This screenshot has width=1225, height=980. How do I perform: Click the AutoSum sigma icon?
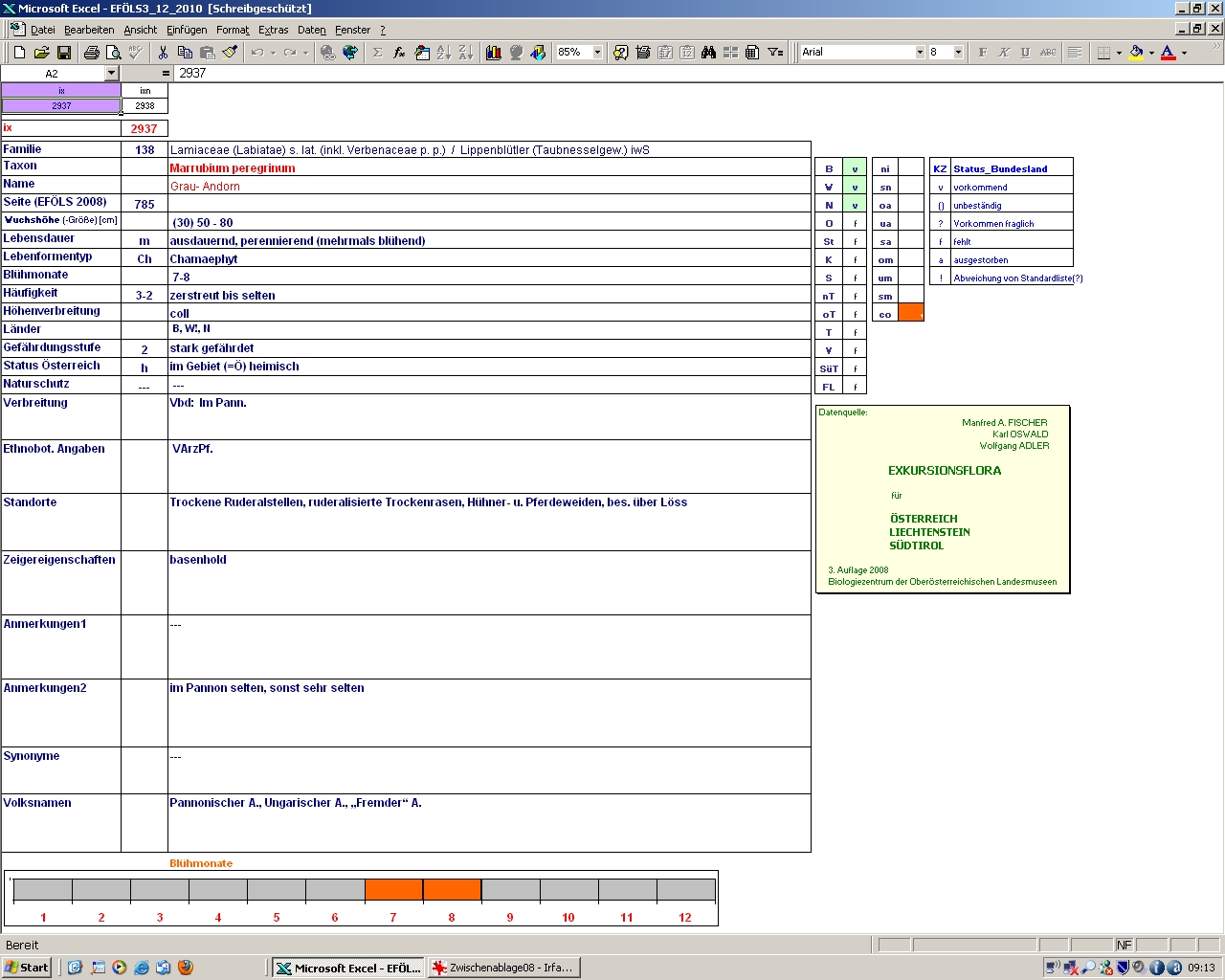pos(377,53)
